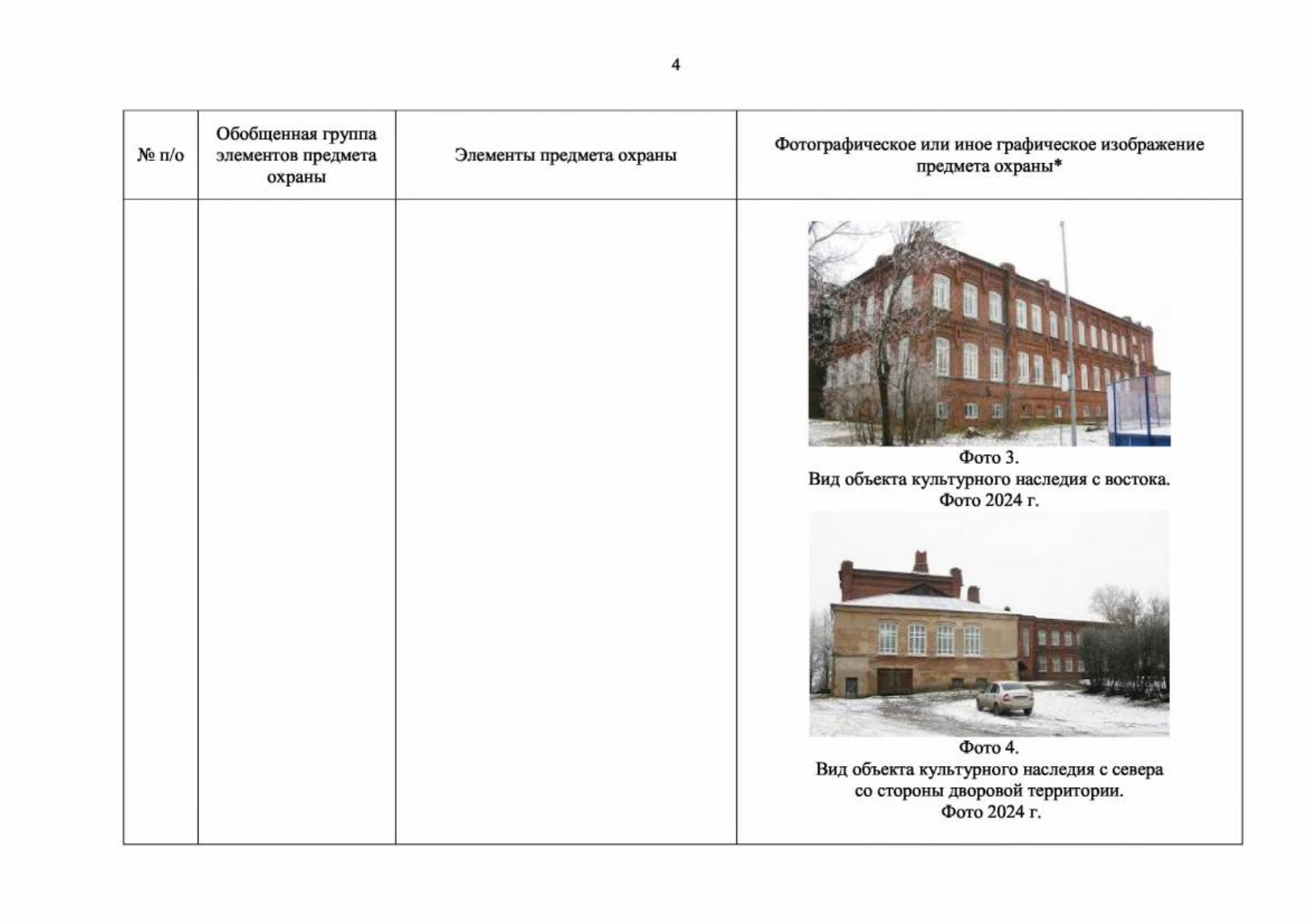
Task: Click the line "со стороны дворовой территории."
Action: [990, 791]
